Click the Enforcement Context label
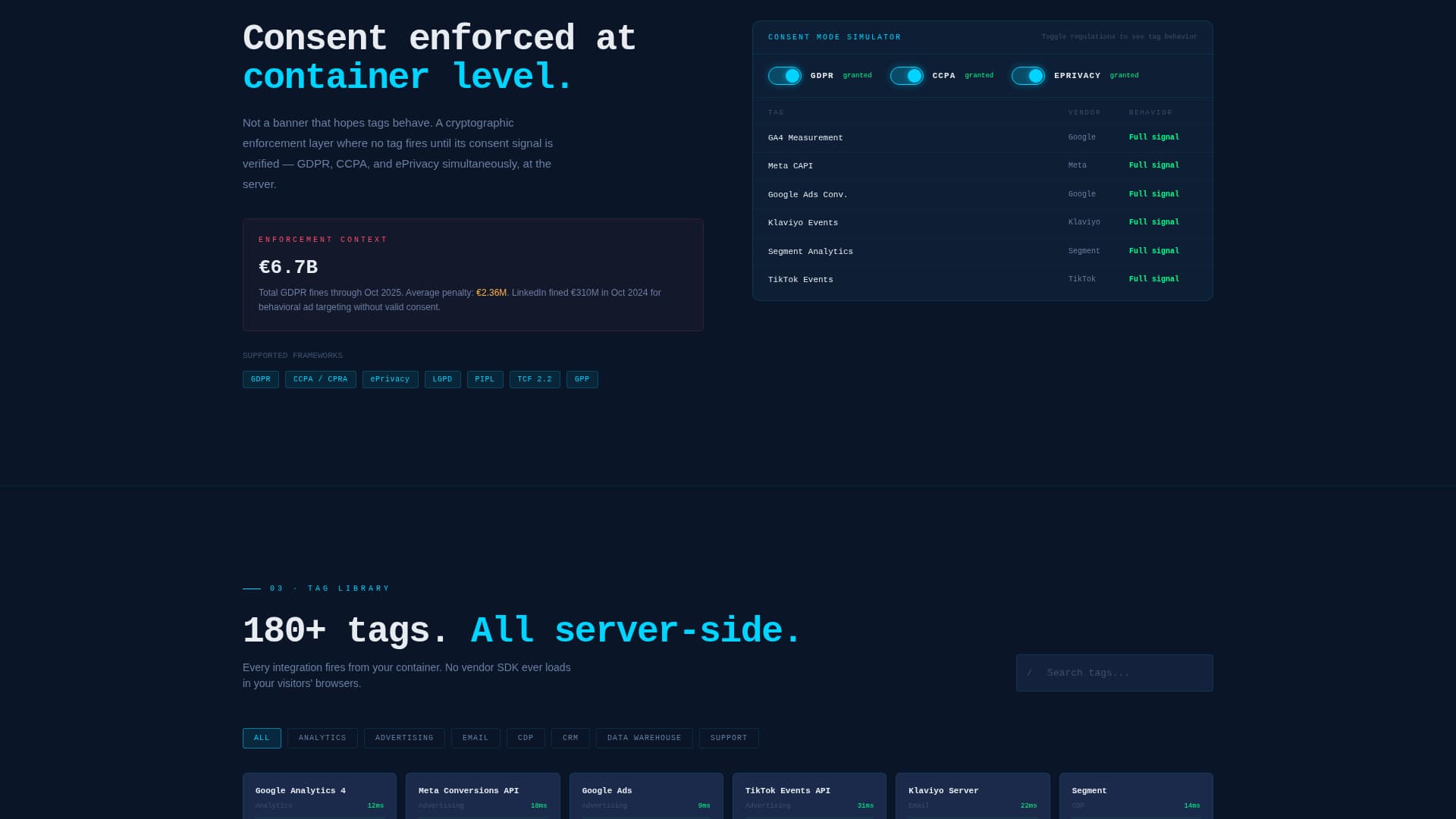The width and height of the screenshot is (1456, 819). [x=323, y=240]
